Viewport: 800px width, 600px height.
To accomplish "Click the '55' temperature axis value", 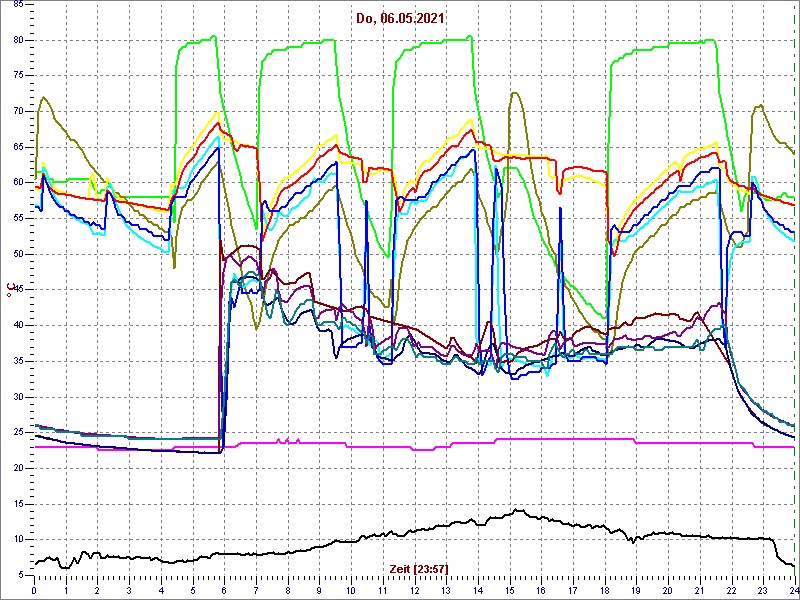I will tap(18, 218).
